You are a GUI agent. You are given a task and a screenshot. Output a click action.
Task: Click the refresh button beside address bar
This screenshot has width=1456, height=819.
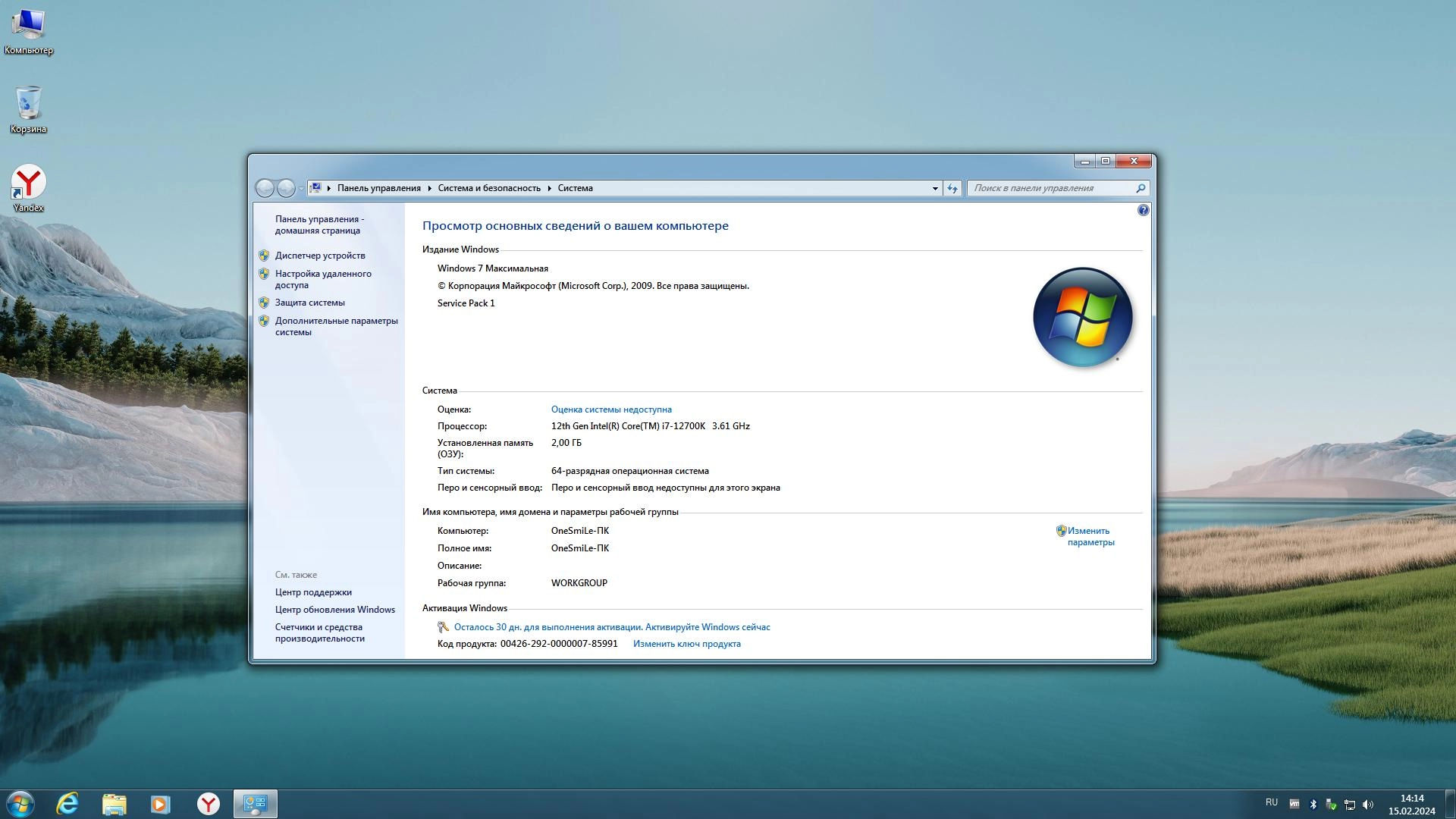(x=952, y=188)
